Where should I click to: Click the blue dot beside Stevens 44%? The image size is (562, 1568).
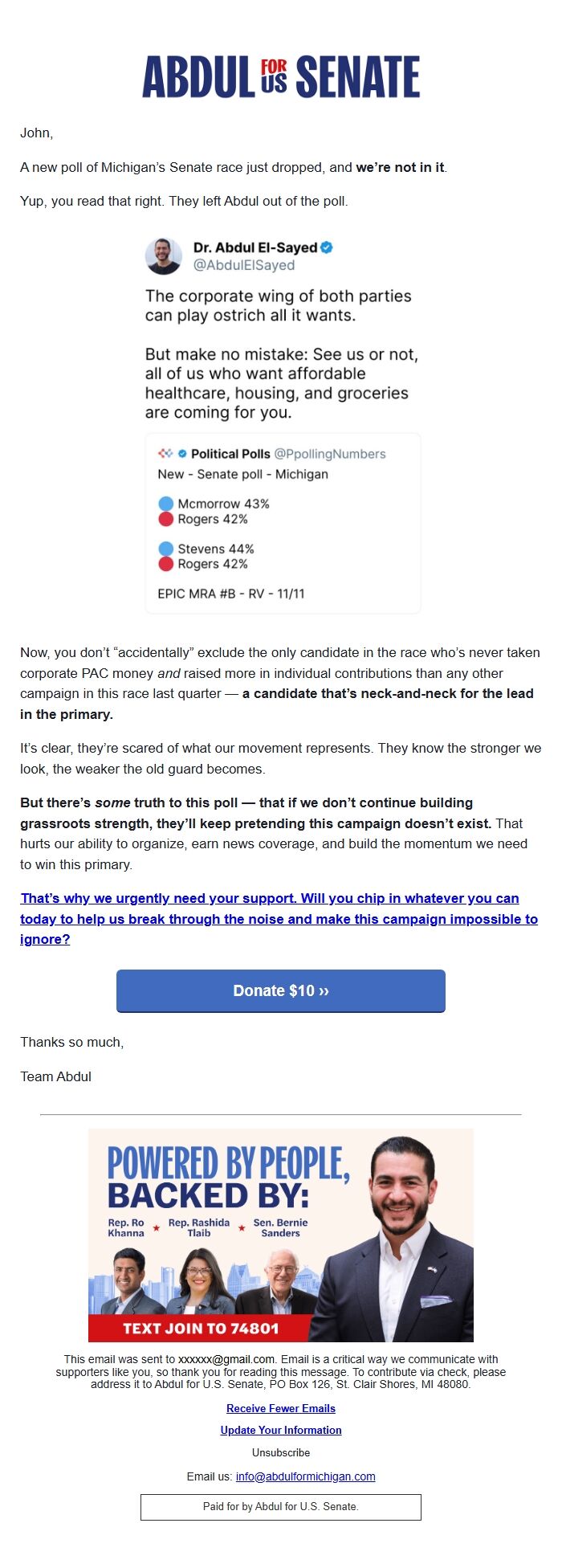(x=166, y=549)
